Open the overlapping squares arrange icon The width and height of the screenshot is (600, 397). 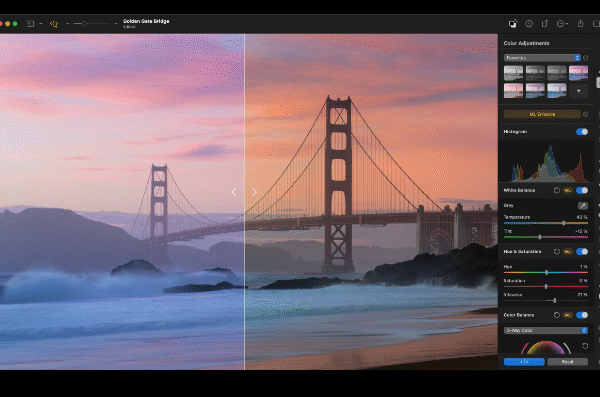click(x=513, y=24)
